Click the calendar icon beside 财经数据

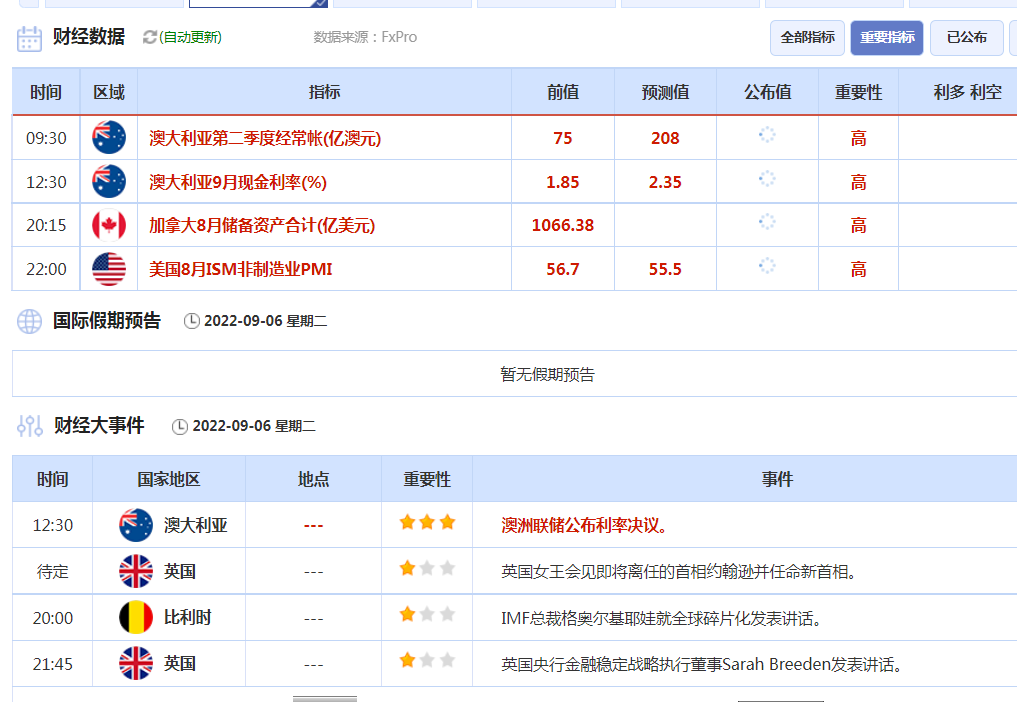coord(29,38)
